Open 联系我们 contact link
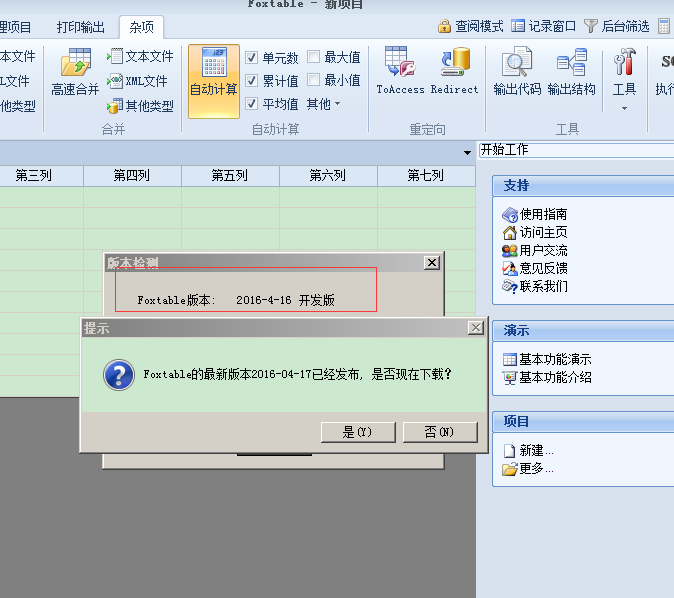This screenshot has height=598, width=674. 535,286
